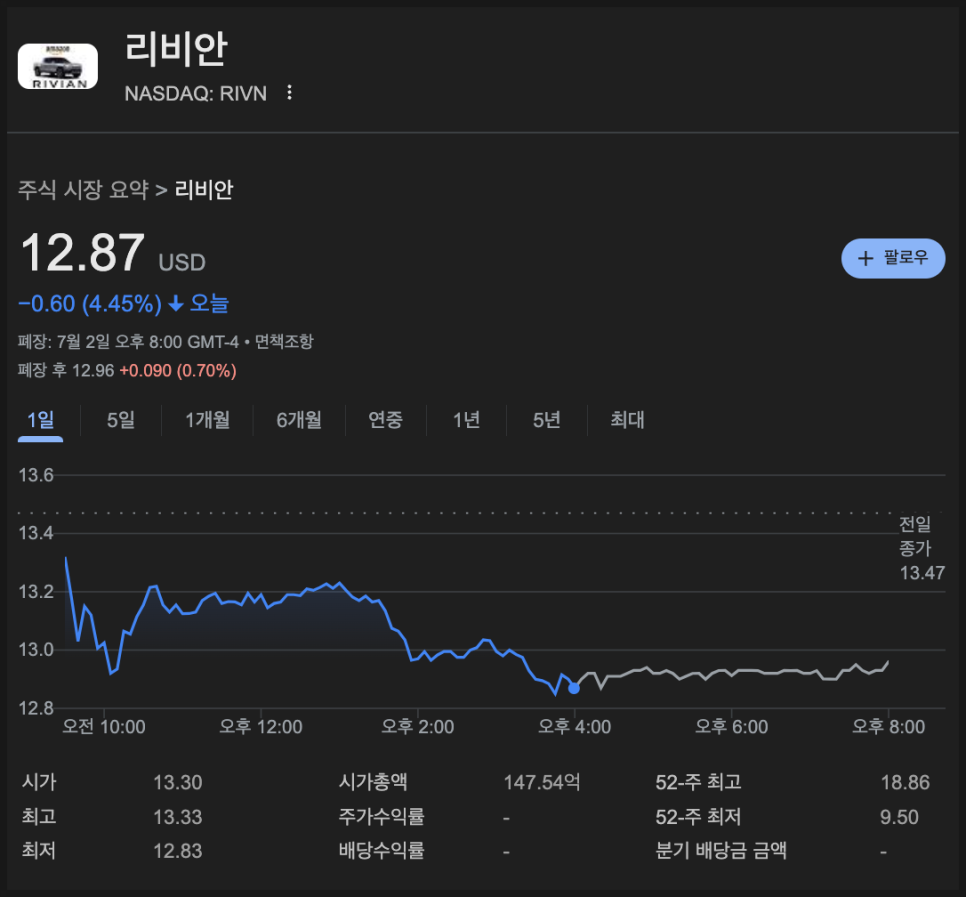
Task: Switch to the 6개월 chart tab
Action: [x=299, y=420]
